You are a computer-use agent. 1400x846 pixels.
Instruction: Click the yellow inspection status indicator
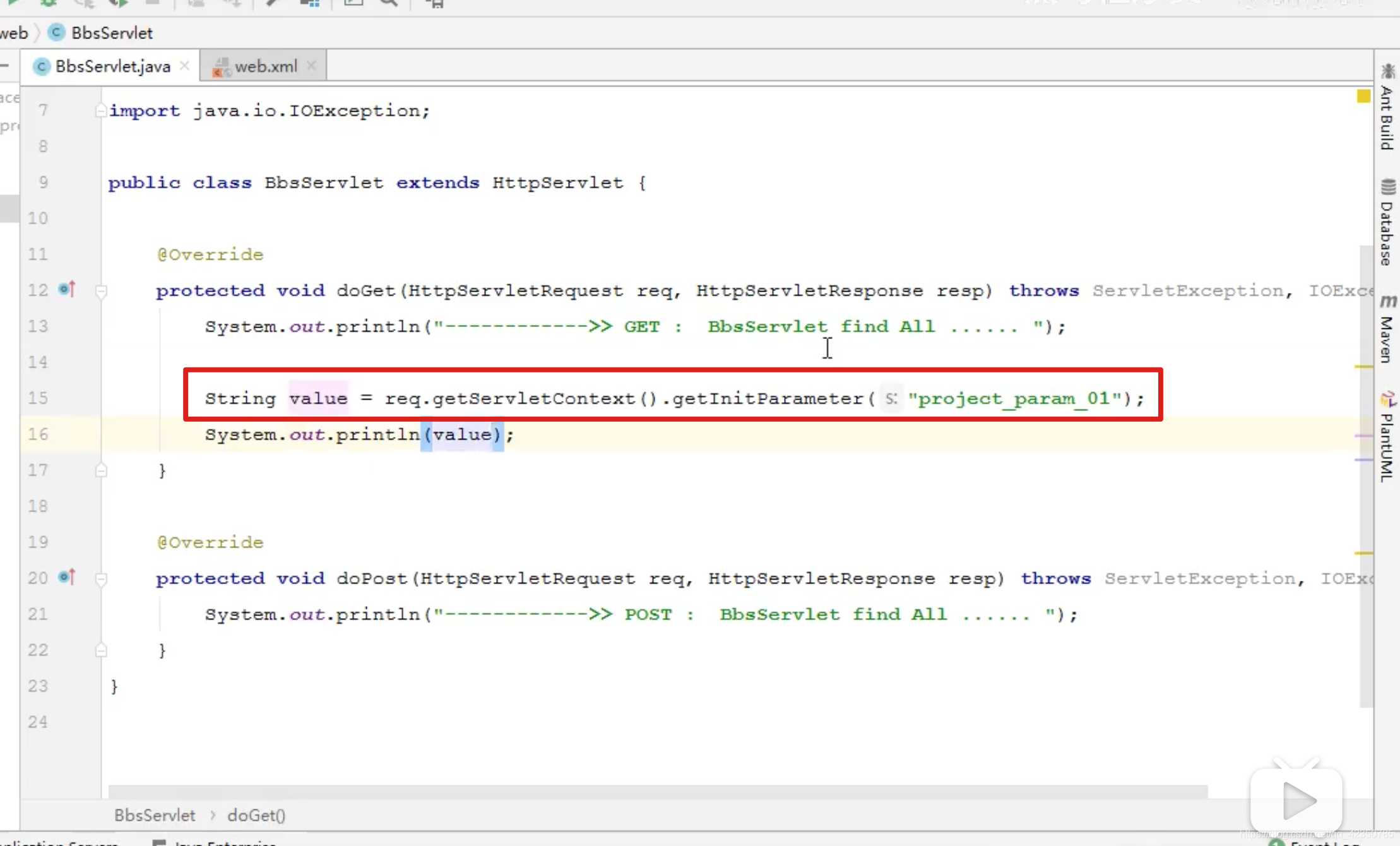coord(1364,97)
